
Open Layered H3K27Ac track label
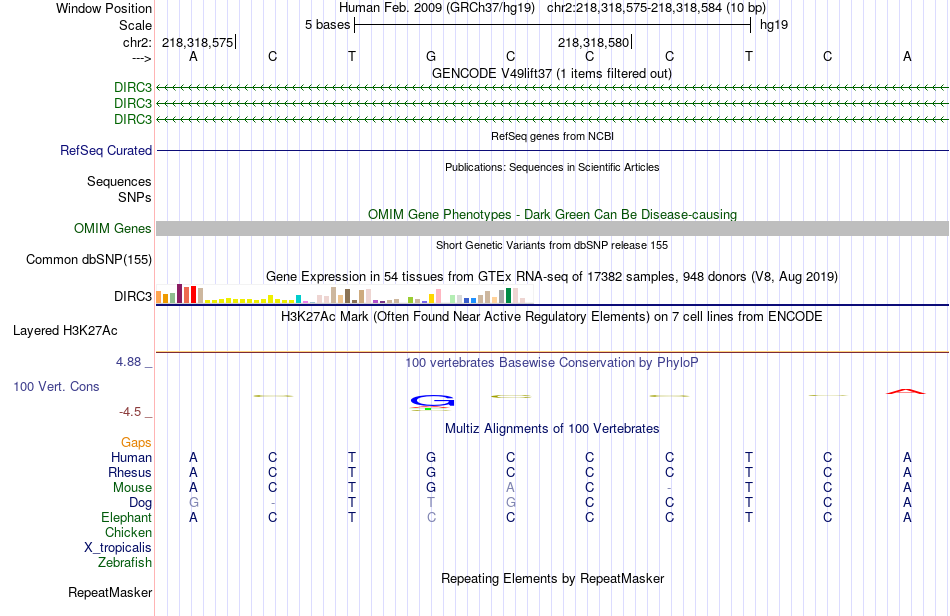65,331
